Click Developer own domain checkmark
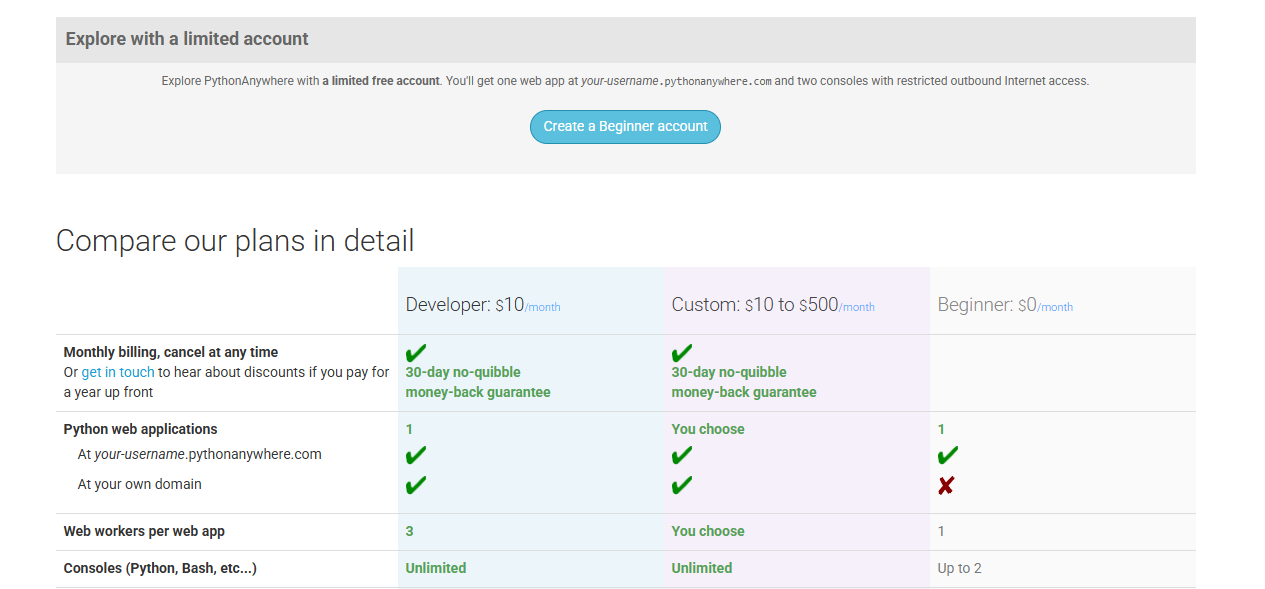 [x=416, y=485]
